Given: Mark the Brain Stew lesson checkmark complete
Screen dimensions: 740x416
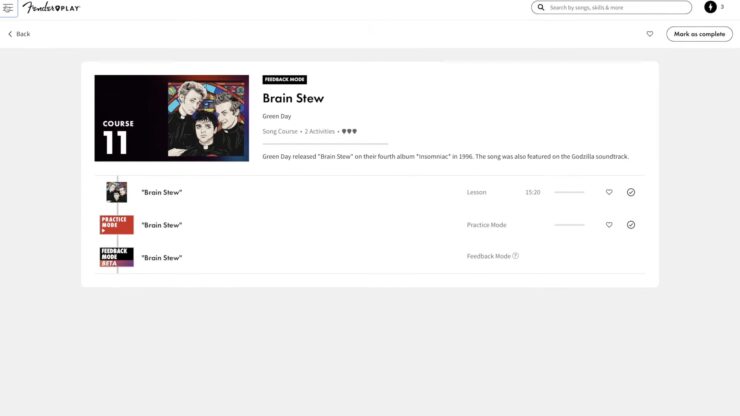Looking at the screenshot, I should coord(631,192).
